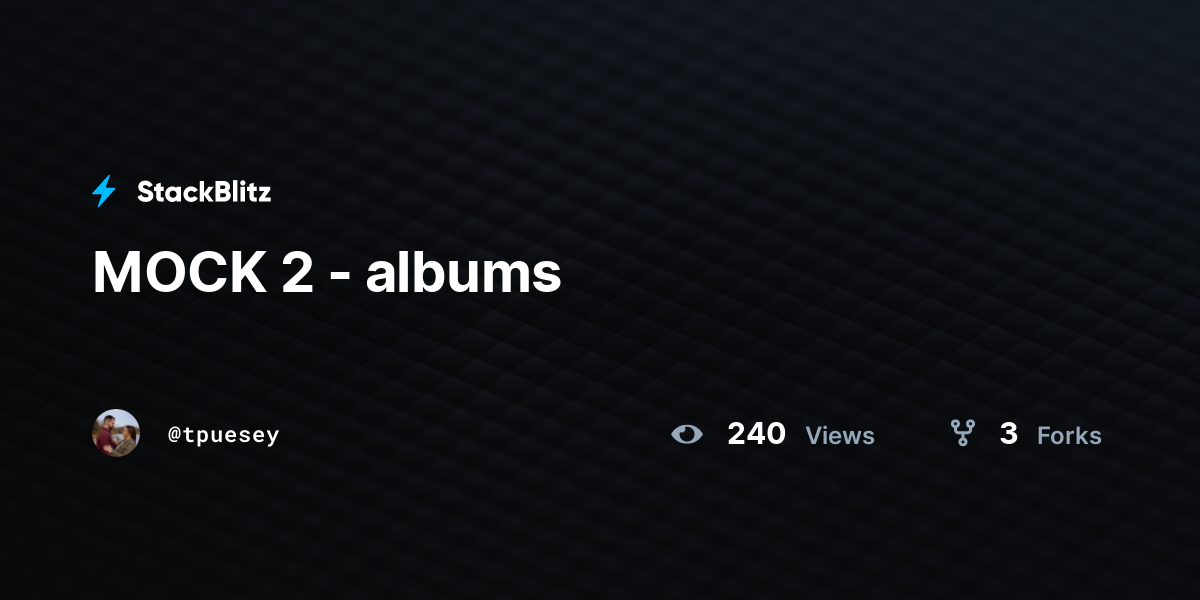This screenshot has width=1200, height=600.
Task: Click the word Blitz in the logo
Action: tap(243, 192)
